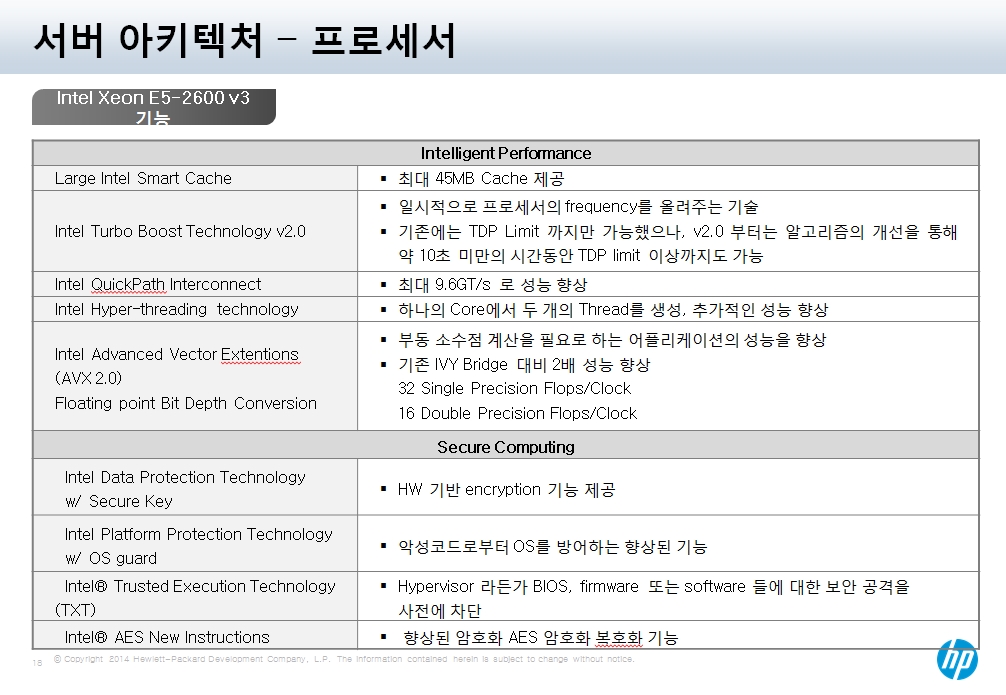
Task: Click "Intel® Trusted Execution Technology" text
Action: coord(200,586)
